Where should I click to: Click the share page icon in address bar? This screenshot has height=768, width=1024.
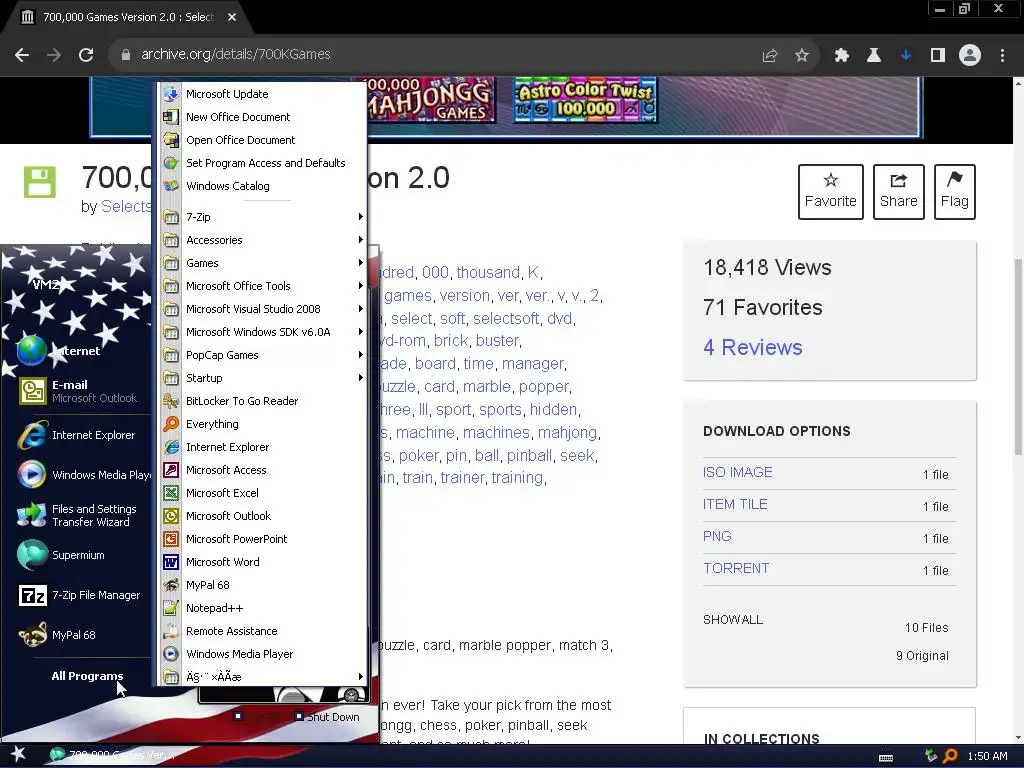[x=770, y=56]
